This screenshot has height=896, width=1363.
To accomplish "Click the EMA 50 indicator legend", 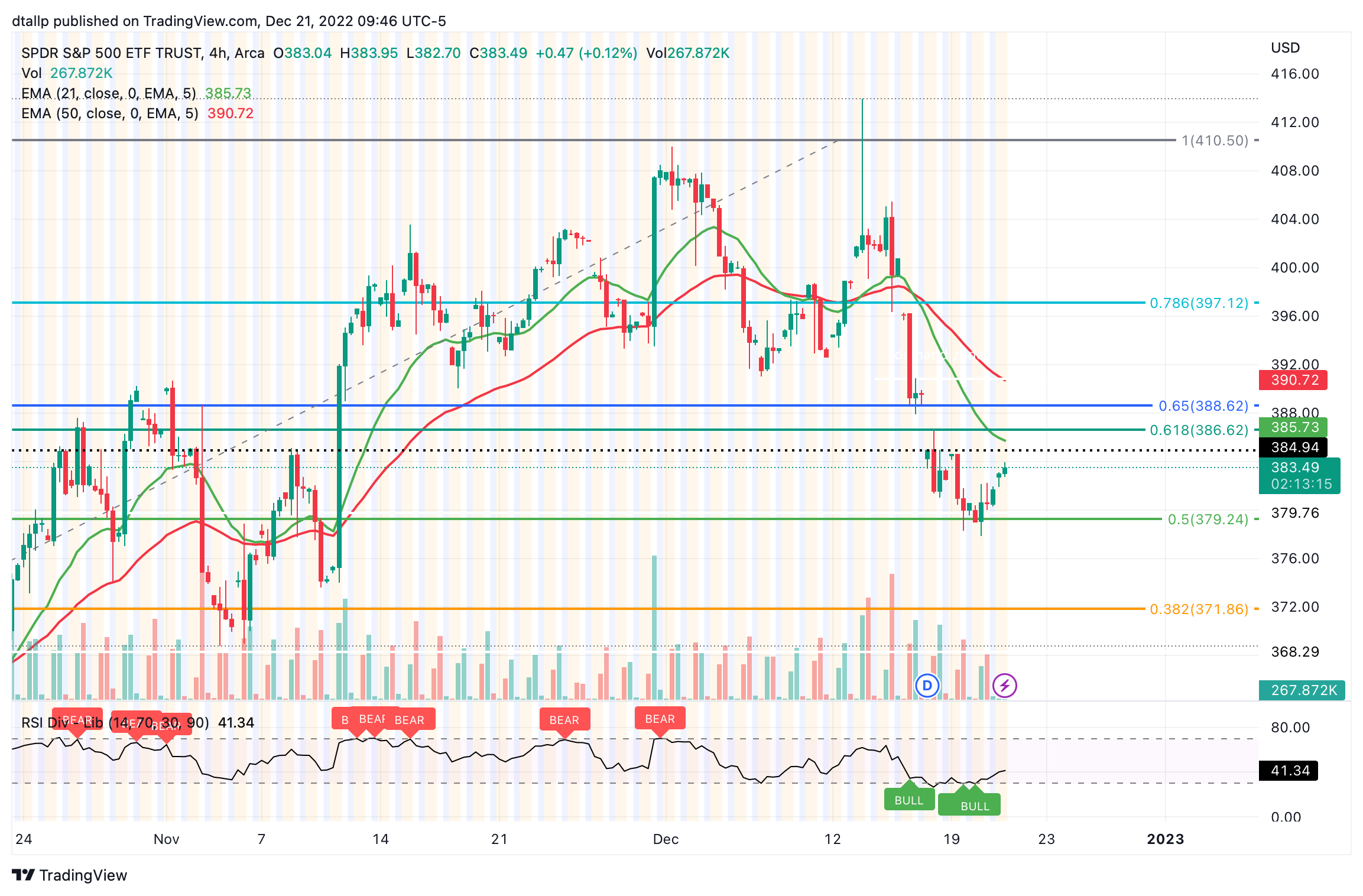I will tap(137, 113).
